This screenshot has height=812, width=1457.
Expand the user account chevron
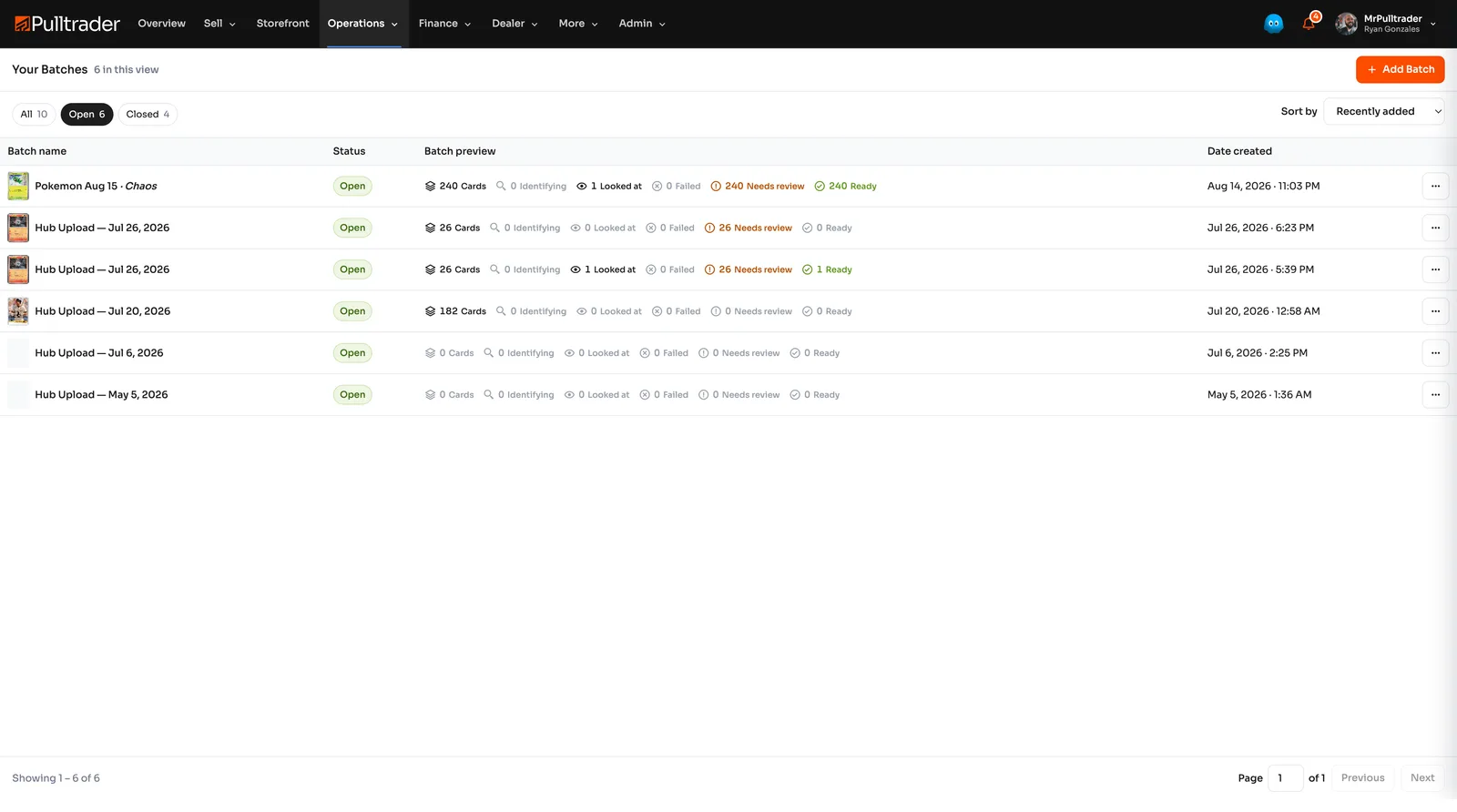pyautogui.click(x=1433, y=24)
